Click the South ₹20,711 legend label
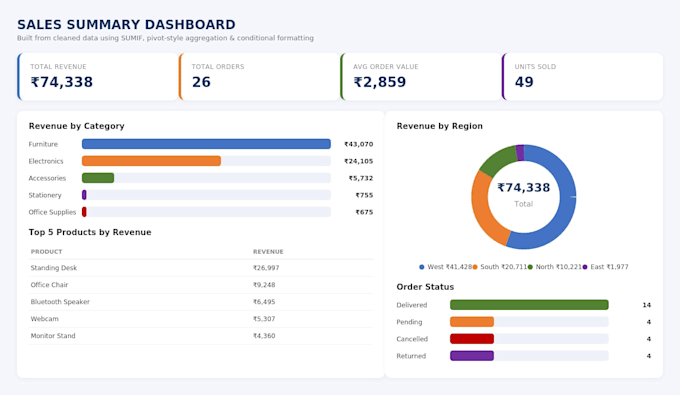Image resolution: width=680 pixels, height=395 pixels. [x=504, y=267]
